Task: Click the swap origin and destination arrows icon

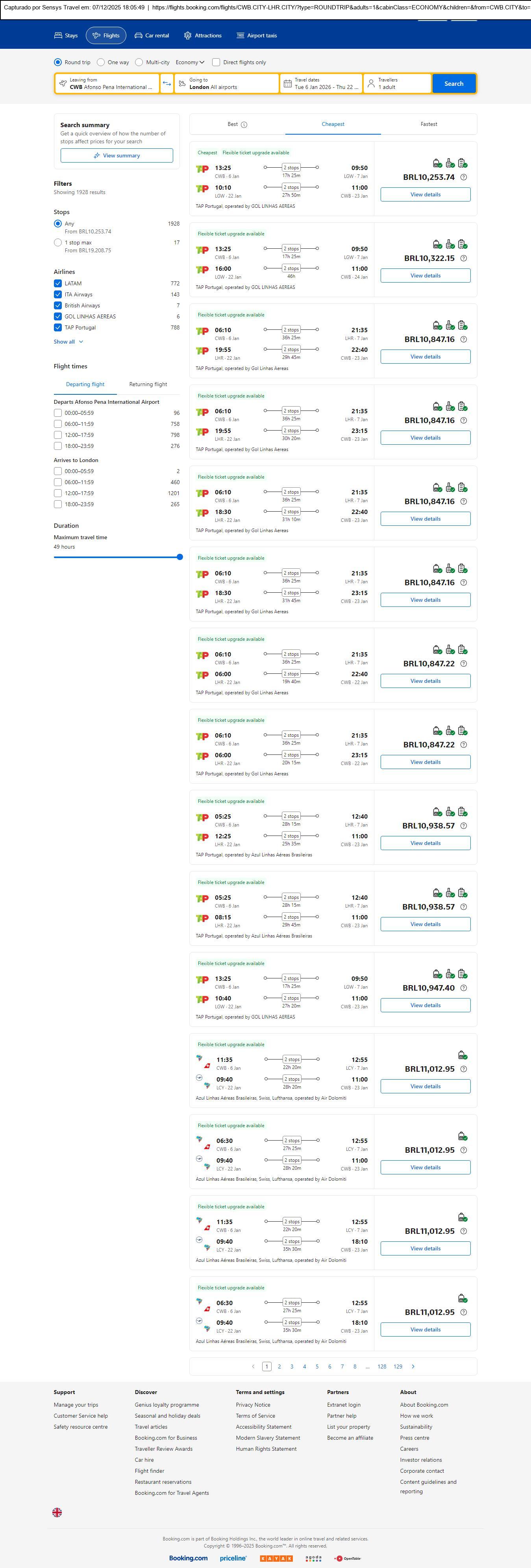Action: [x=167, y=83]
